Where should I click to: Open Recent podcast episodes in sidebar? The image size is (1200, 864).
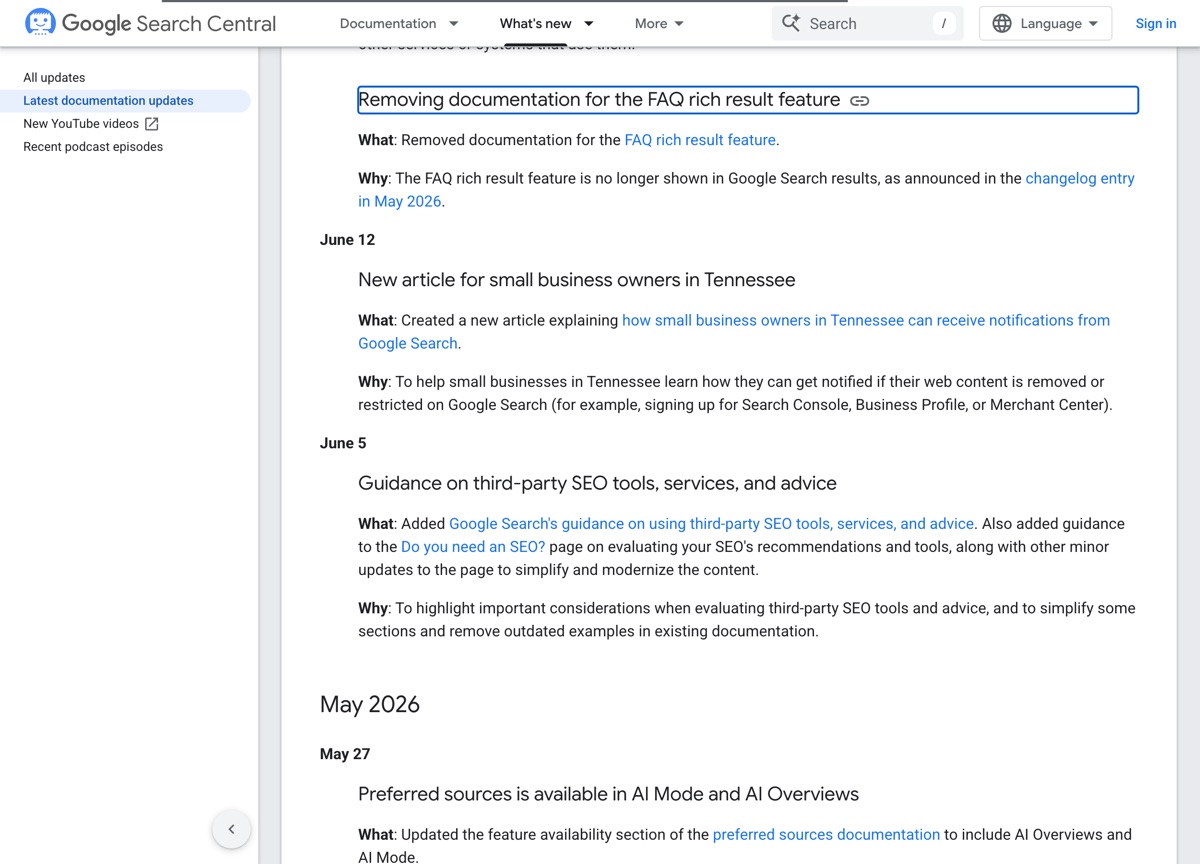coord(93,147)
